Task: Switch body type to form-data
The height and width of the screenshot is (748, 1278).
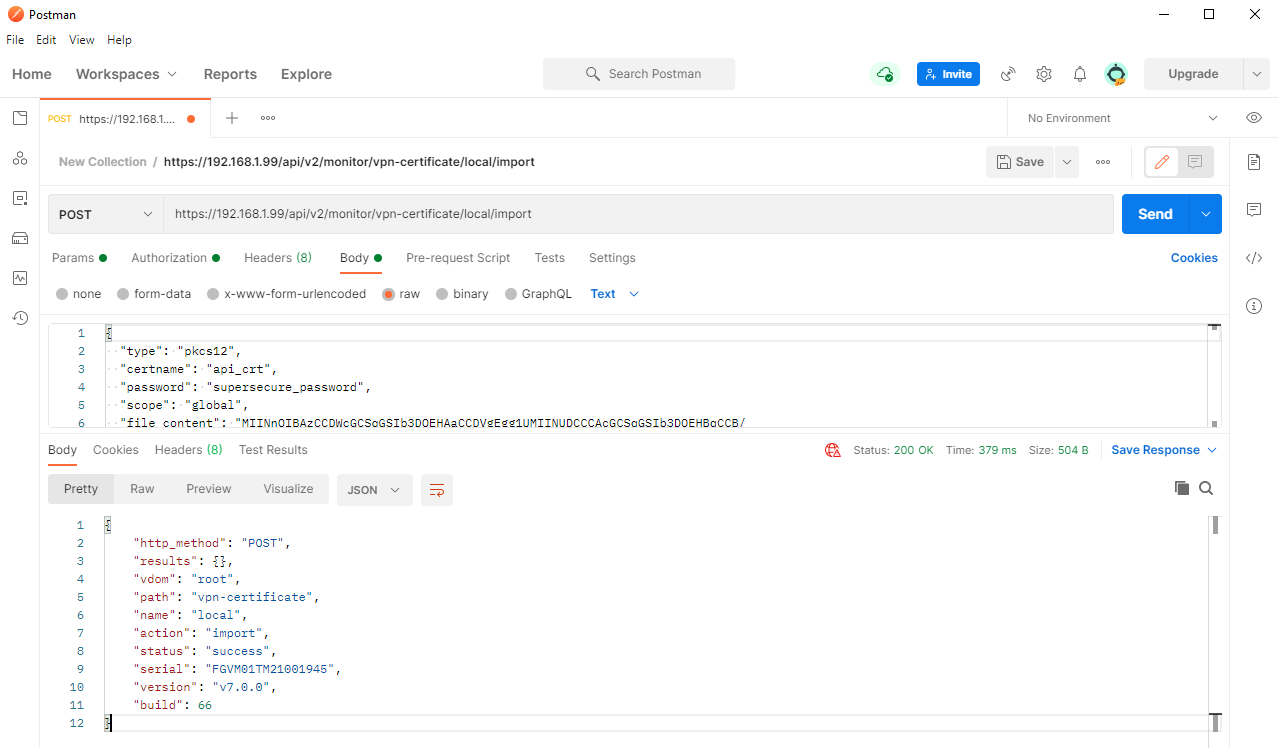Action: coord(153,293)
